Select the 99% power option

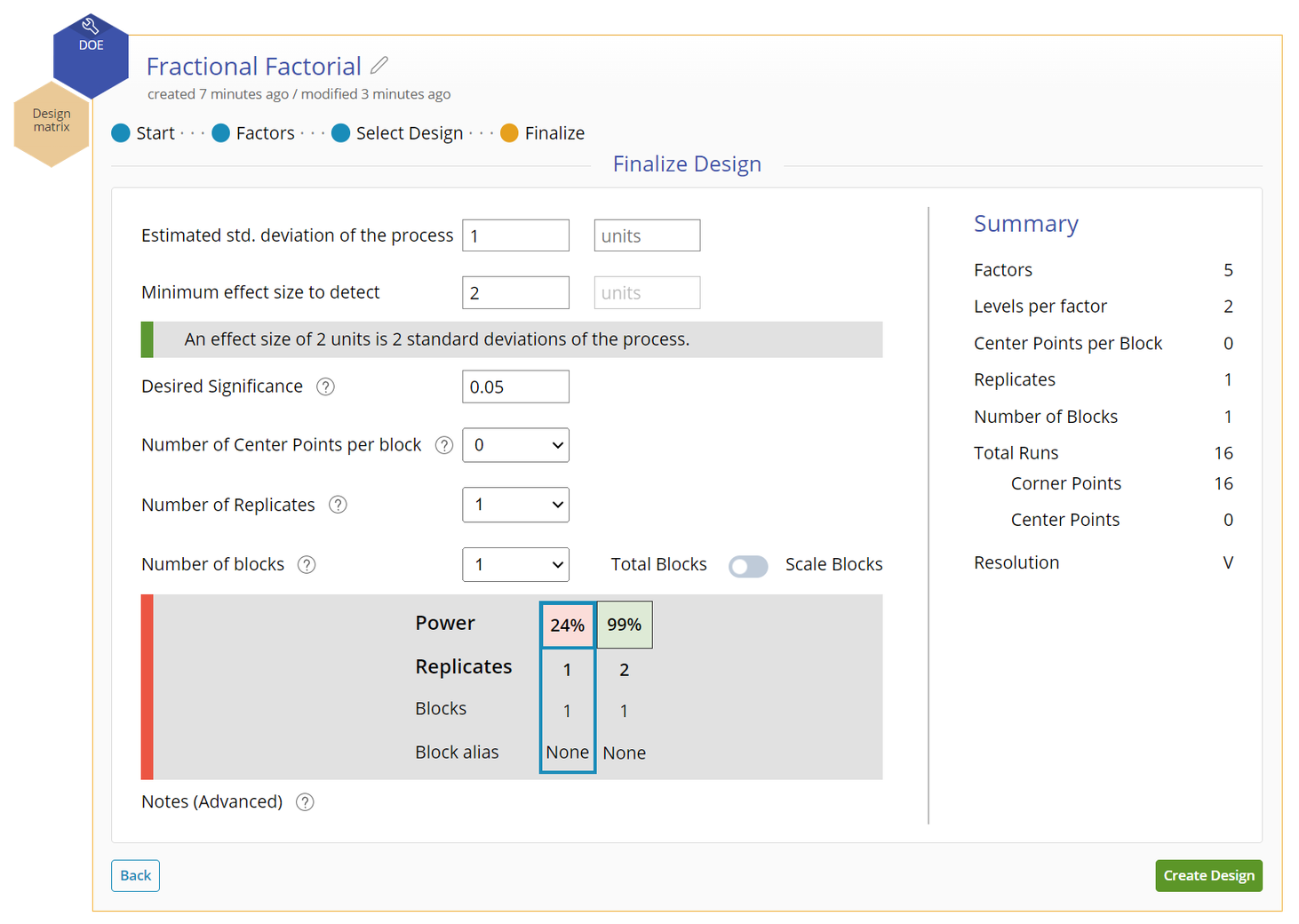(625, 625)
